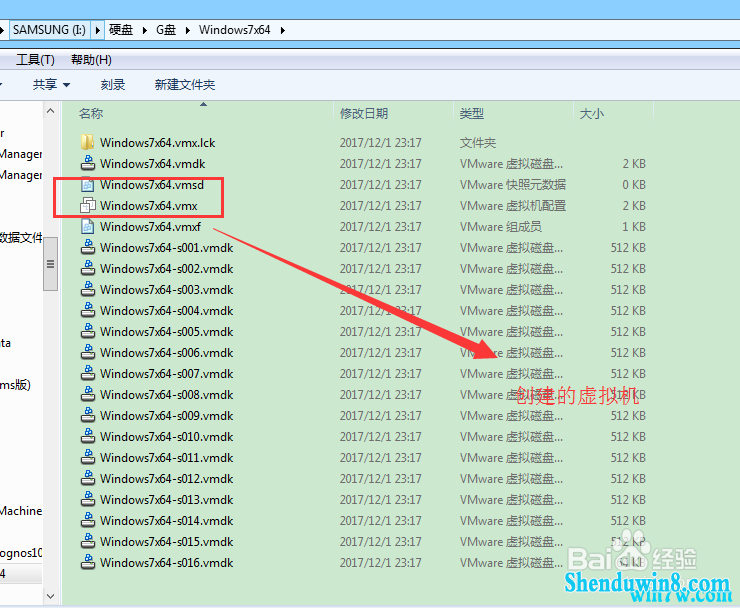The image size is (740, 608).
Task: Select the sidebar item ending in ms版)
Action: tap(15, 385)
